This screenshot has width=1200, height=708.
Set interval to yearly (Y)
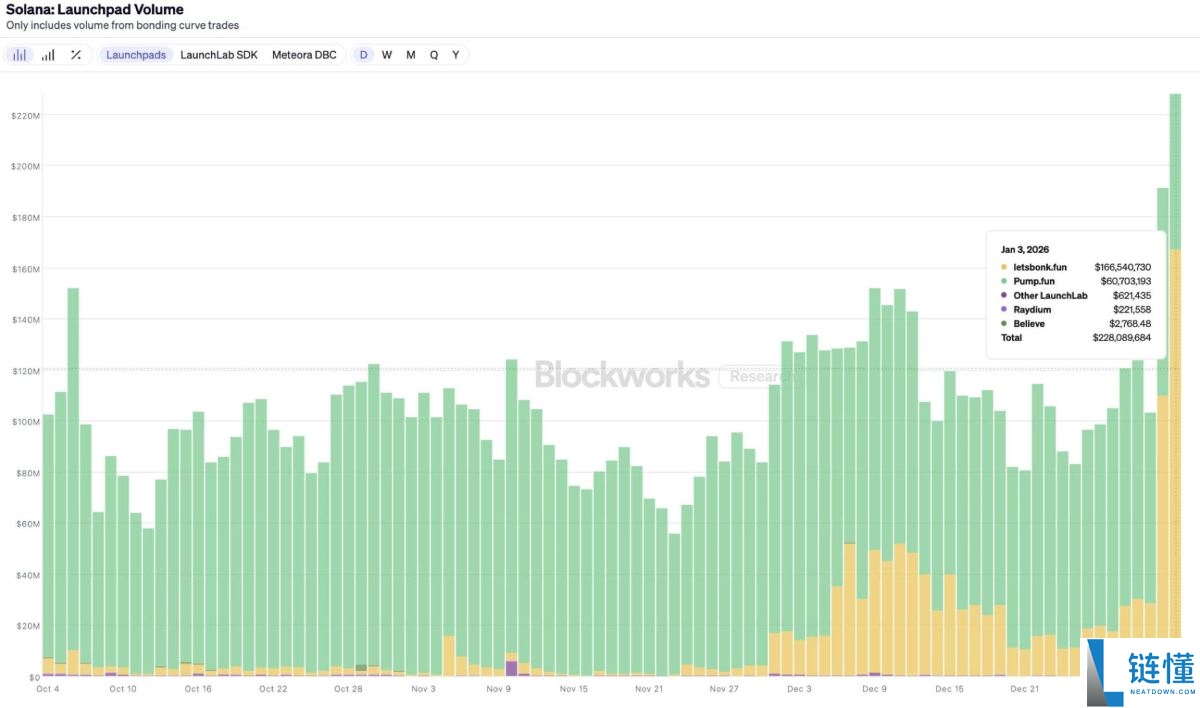point(456,55)
